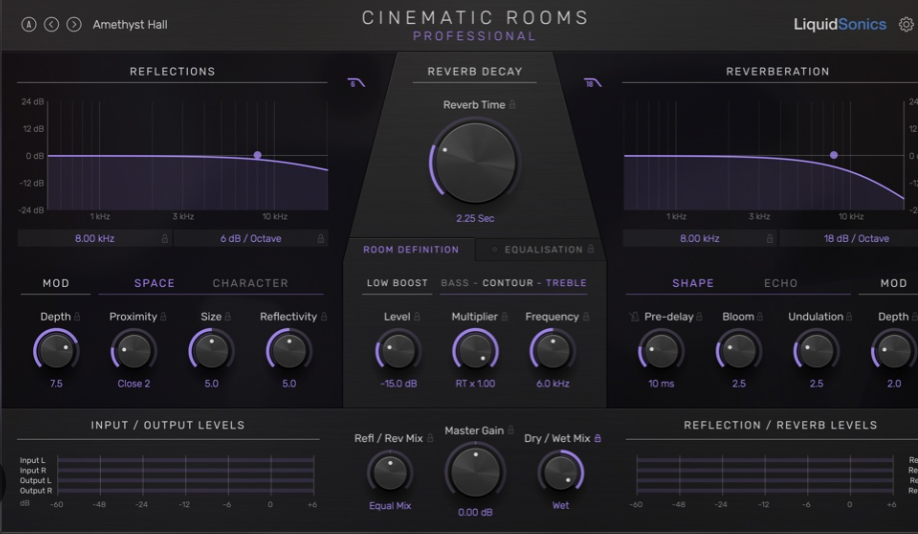Image resolution: width=918 pixels, height=534 pixels.
Task: Lock the Reverb Time parameter
Action: tap(512, 104)
